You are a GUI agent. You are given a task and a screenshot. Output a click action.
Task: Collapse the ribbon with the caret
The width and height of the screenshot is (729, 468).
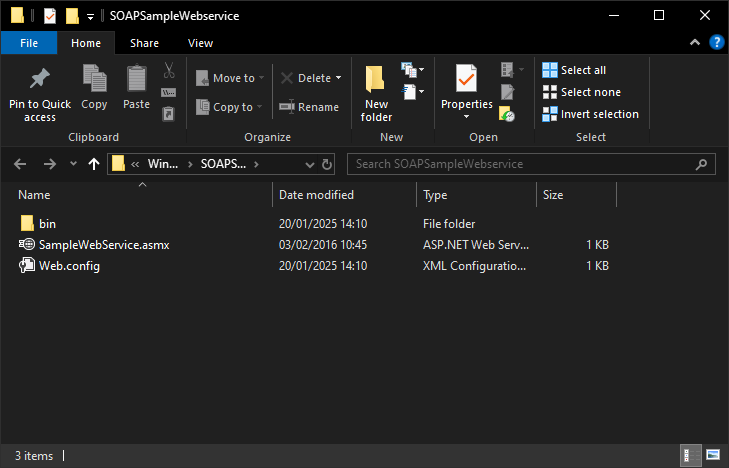pyautogui.click(x=695, y=42)
